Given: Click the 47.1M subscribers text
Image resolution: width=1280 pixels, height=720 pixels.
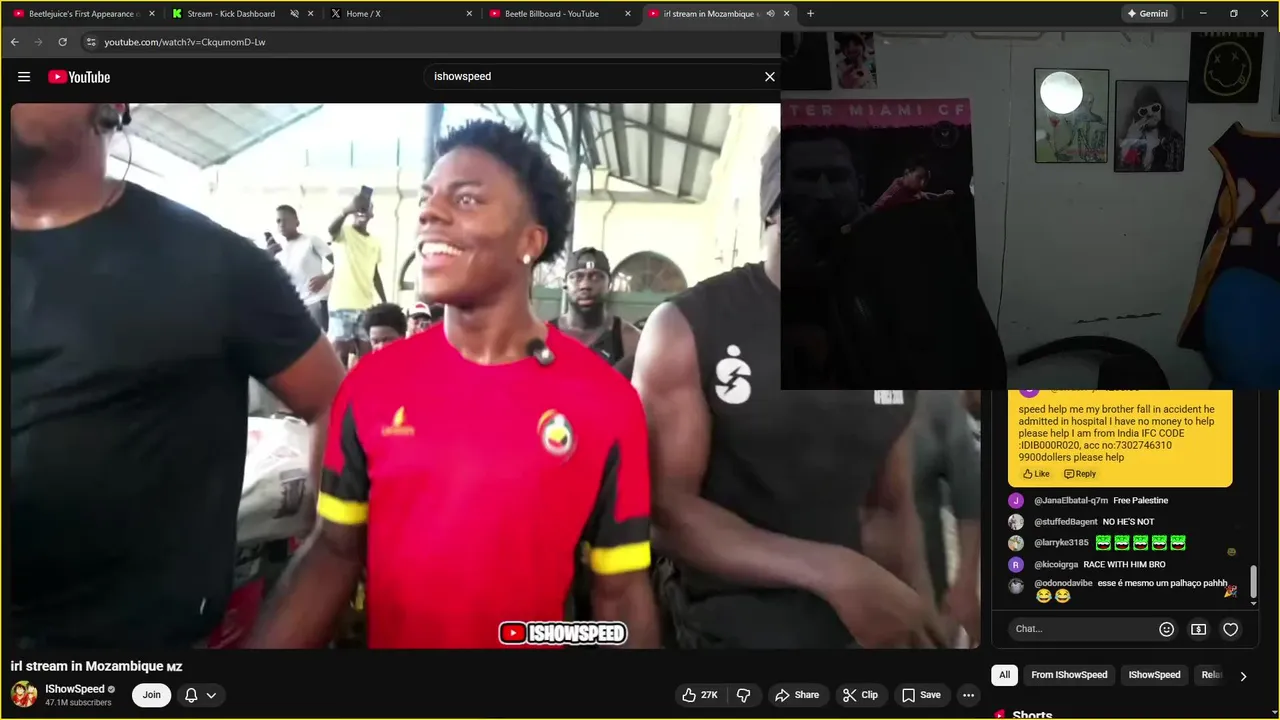Looking at the screenshot, I should click(x=78, y=703).
